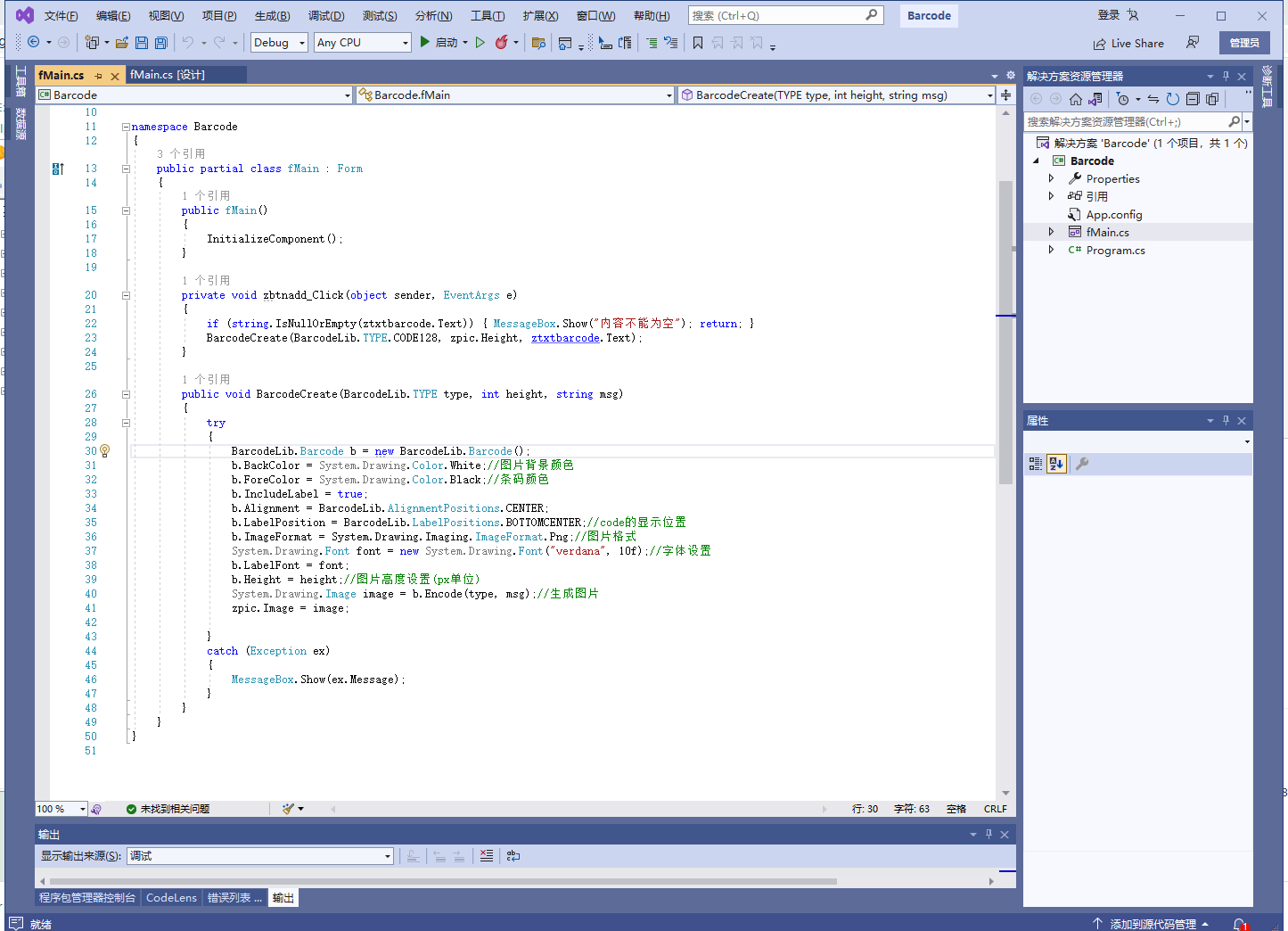
Task: Toggle auto-hide pin on Solution Explorer
Action: pyautogui.click(x=1226, y=76)
